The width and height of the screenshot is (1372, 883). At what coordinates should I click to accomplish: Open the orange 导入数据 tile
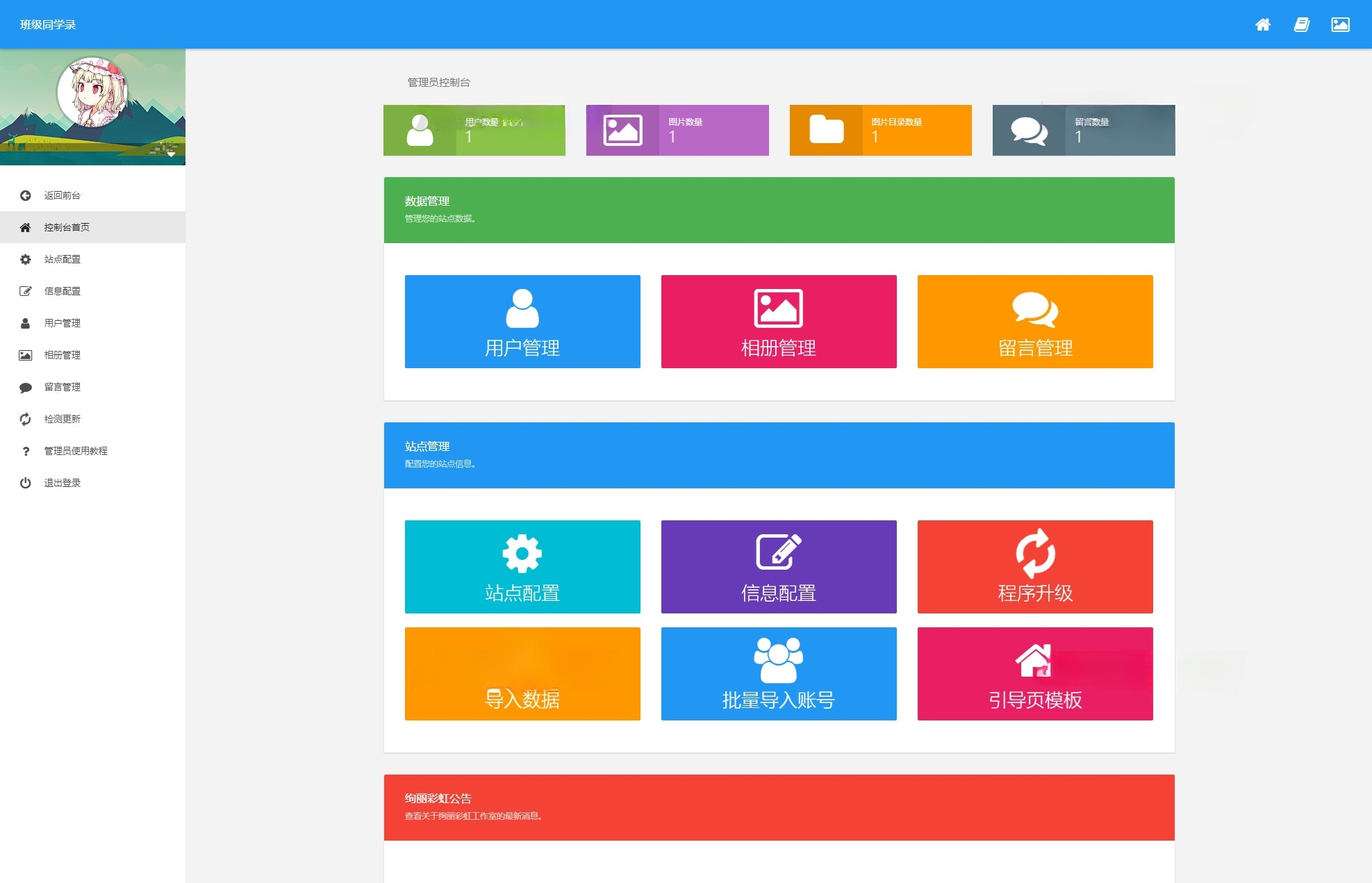click(x=522, y=674)
